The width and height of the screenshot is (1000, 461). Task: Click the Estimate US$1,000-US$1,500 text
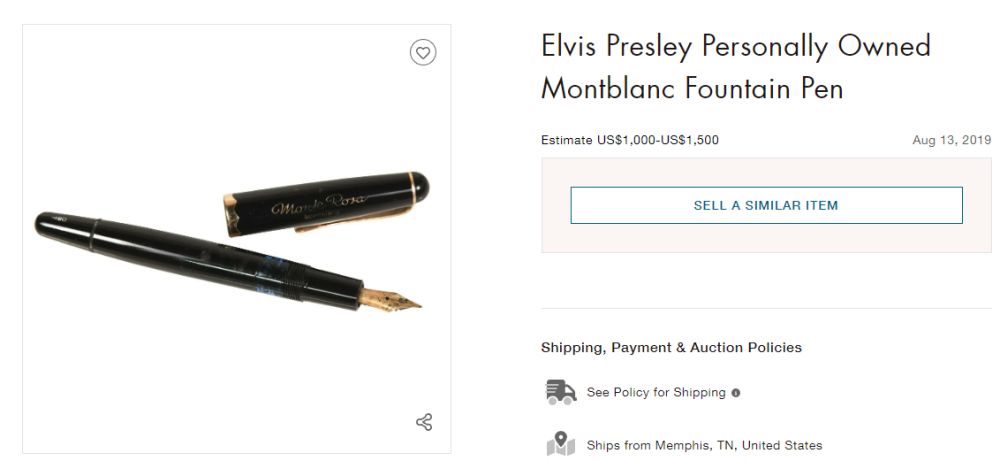pos(629,140)
